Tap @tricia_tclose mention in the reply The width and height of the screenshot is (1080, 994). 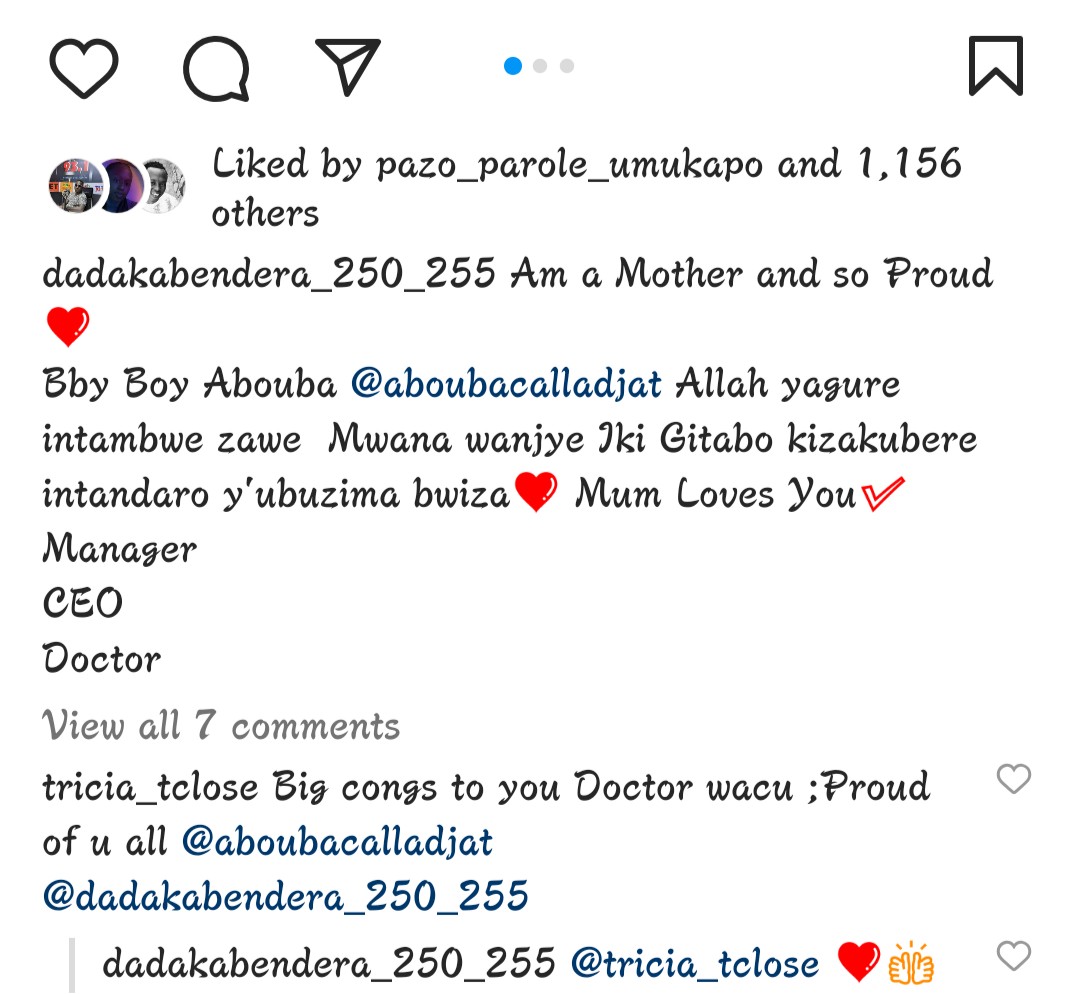pyautogui.click(x=695, y=964)
